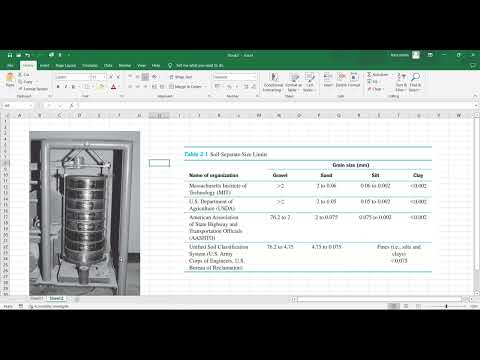Switch to the Data tab

coord(108,66)
